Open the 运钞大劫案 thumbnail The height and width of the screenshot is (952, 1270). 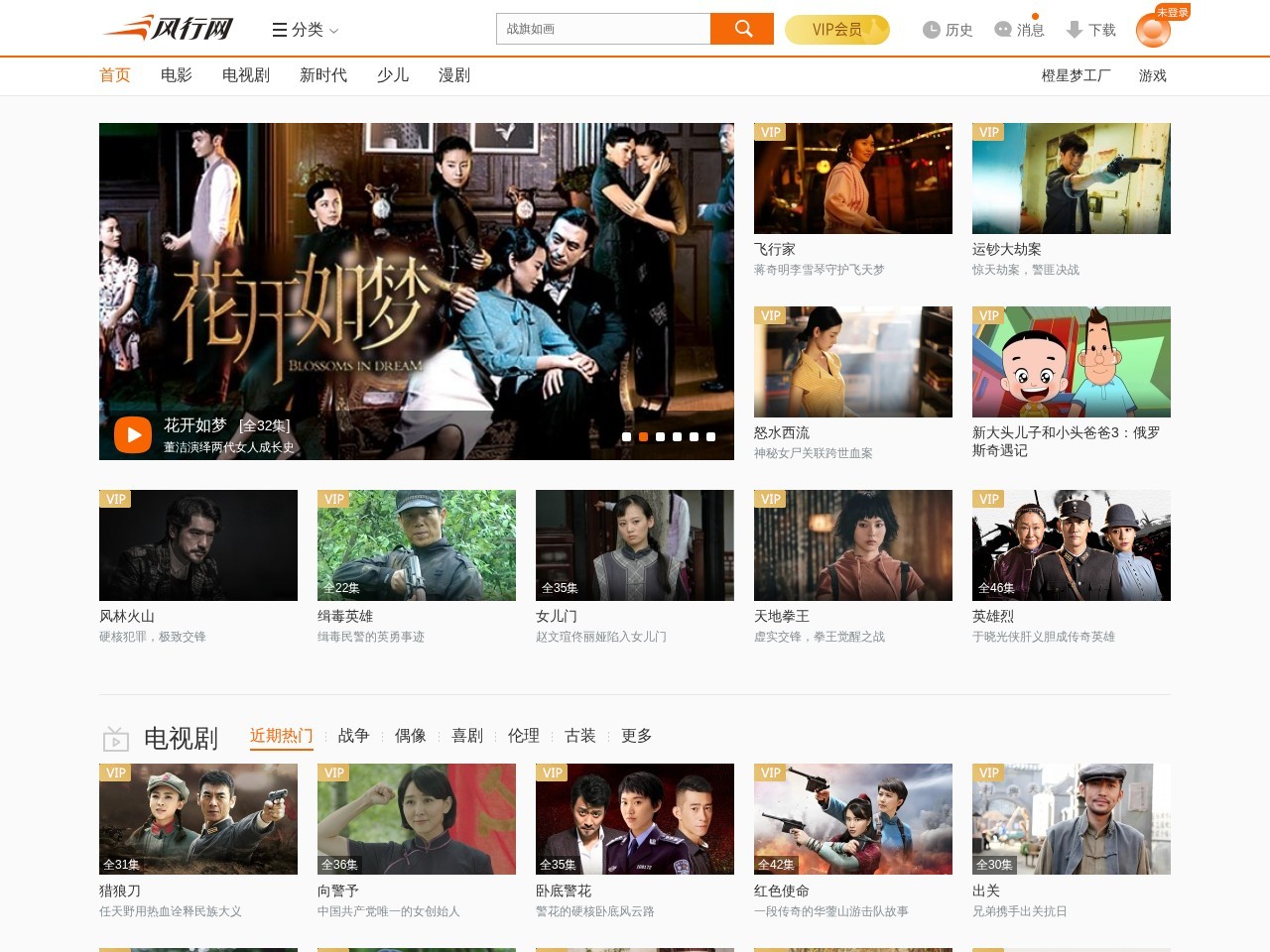[1072, 178]
